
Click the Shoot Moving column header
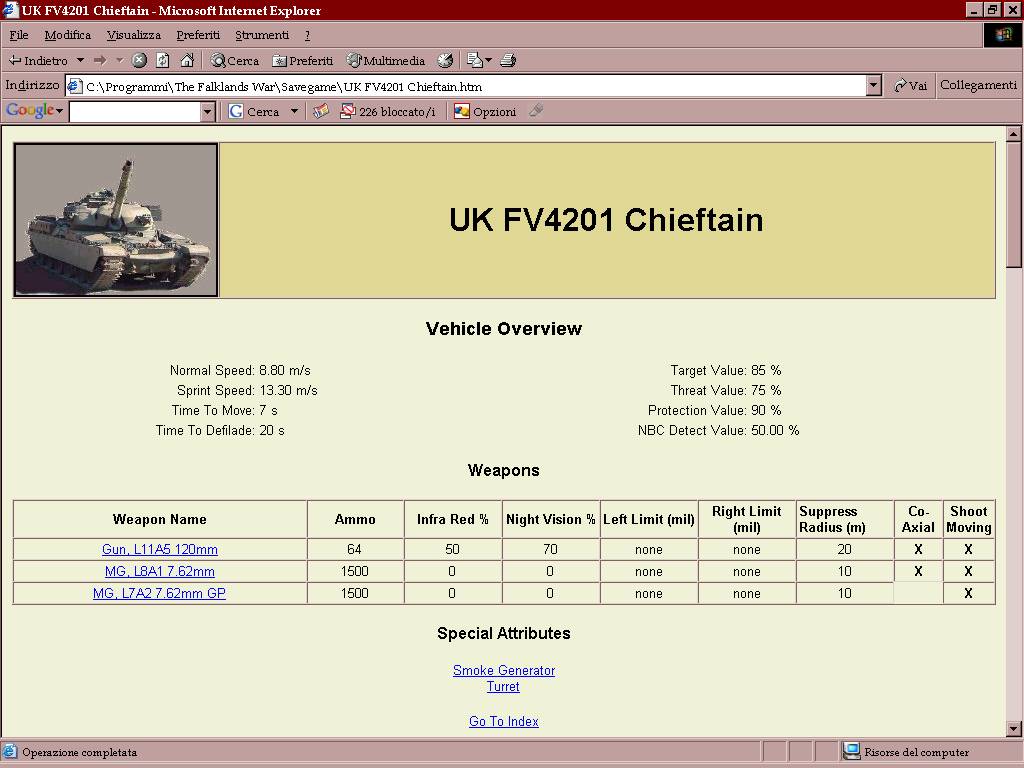click(968, 520)
